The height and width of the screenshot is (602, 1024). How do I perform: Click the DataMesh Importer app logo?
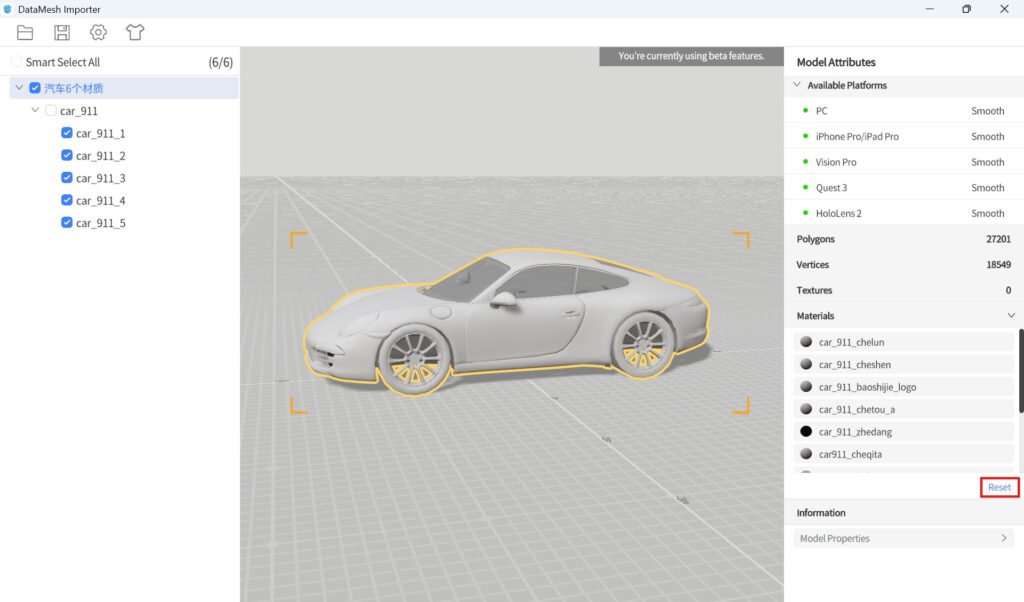pyautogui.click(x=8, y=9)
